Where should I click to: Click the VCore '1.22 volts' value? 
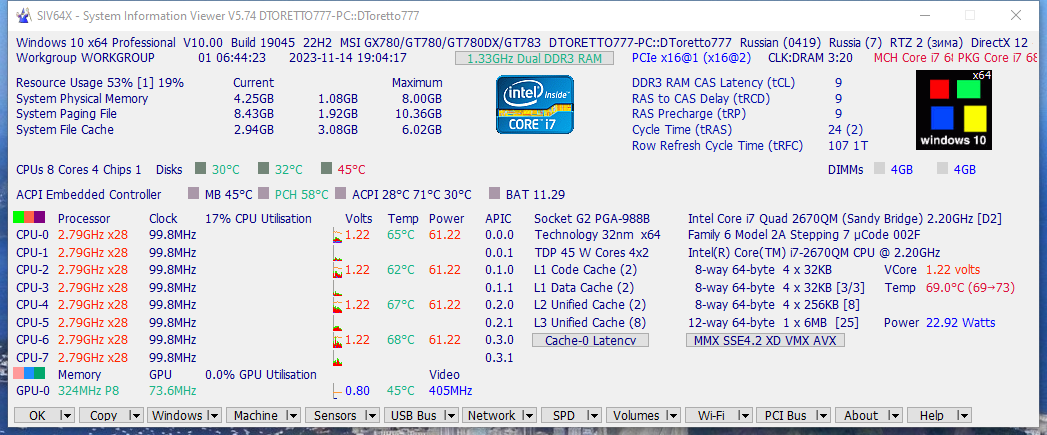(x=953, y=270)
